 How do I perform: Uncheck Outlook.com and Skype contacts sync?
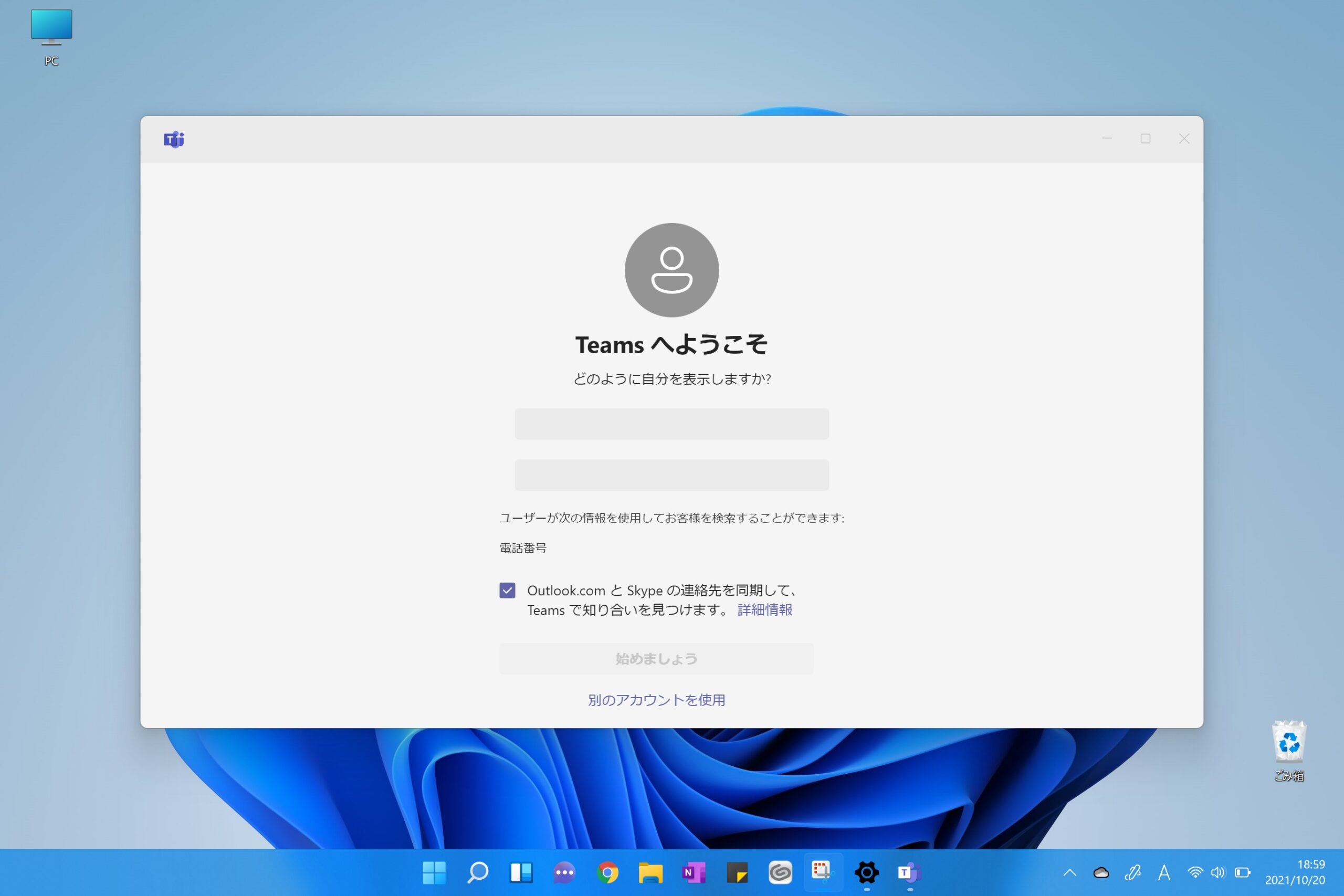coord(508,591)
